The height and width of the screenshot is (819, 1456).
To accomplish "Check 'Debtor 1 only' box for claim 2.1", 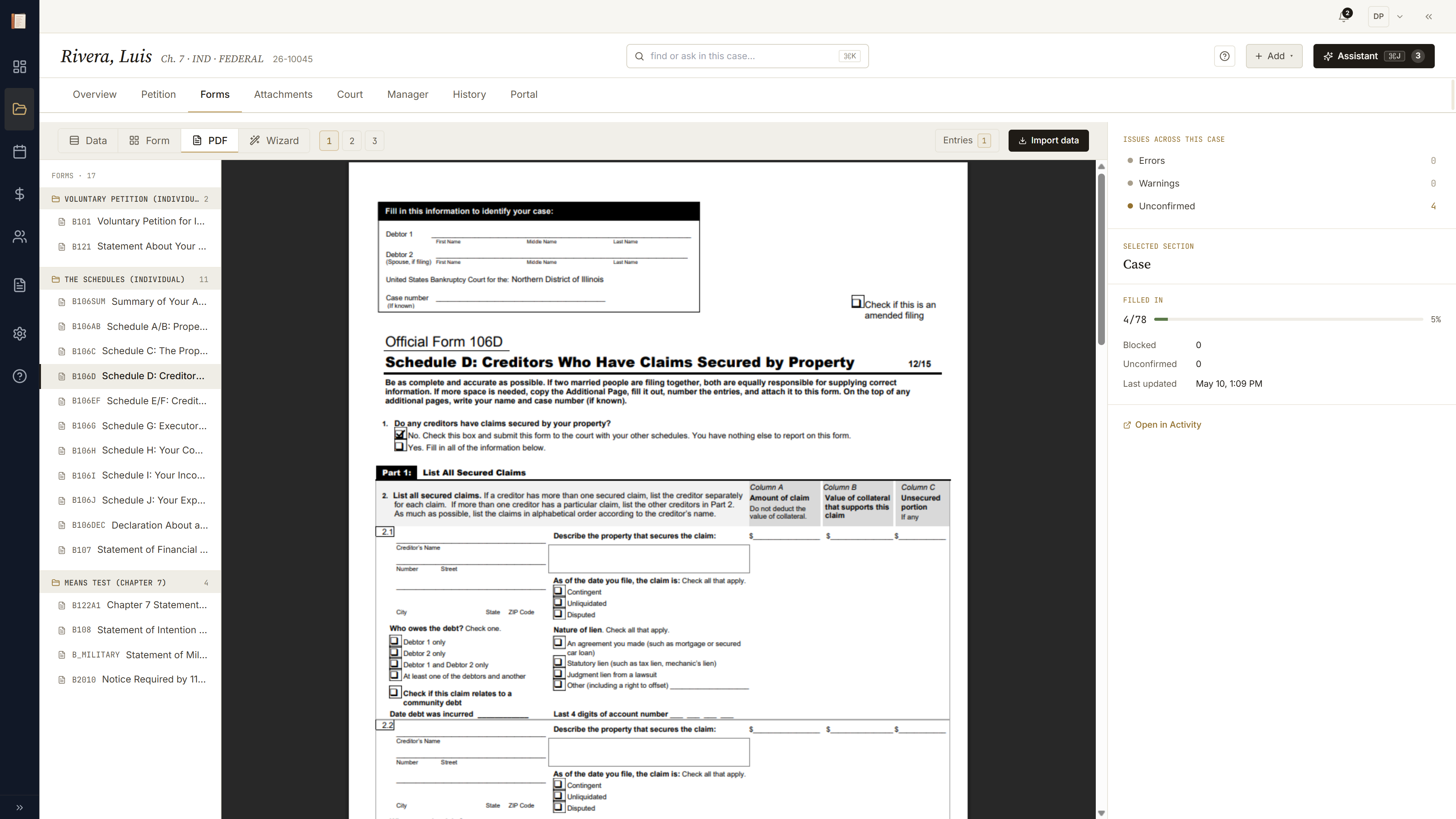I will click(394, 641).
